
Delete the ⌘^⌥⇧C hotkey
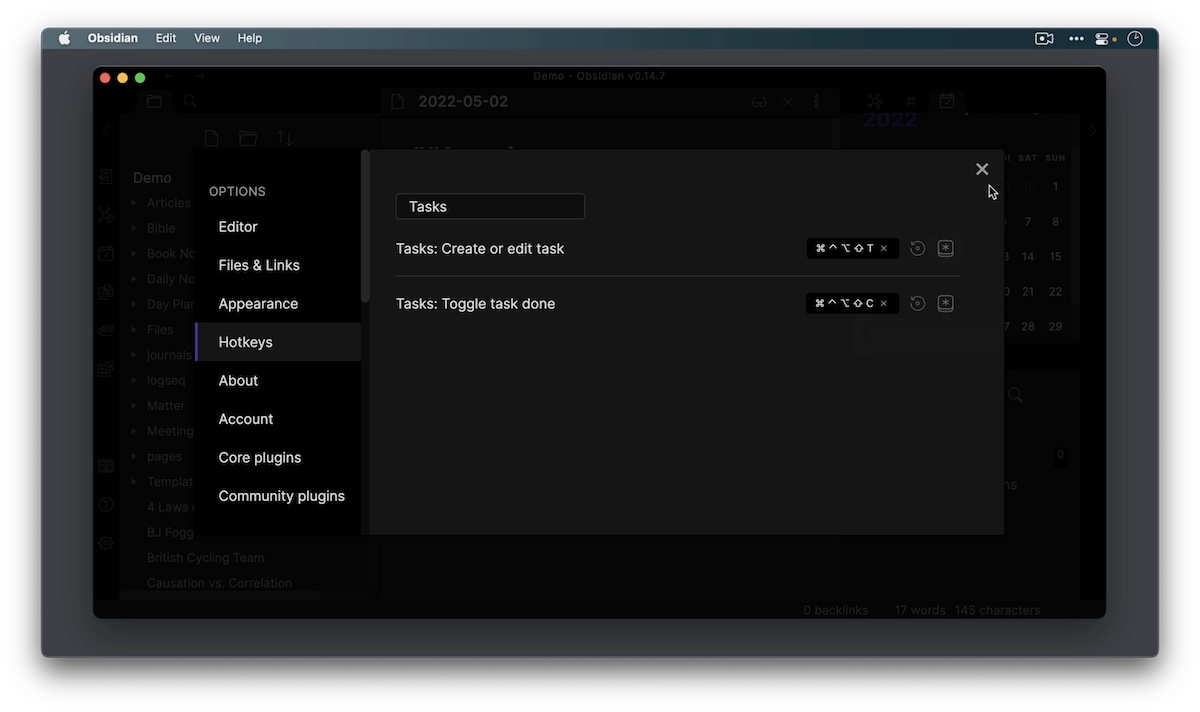tap(884, 304)
